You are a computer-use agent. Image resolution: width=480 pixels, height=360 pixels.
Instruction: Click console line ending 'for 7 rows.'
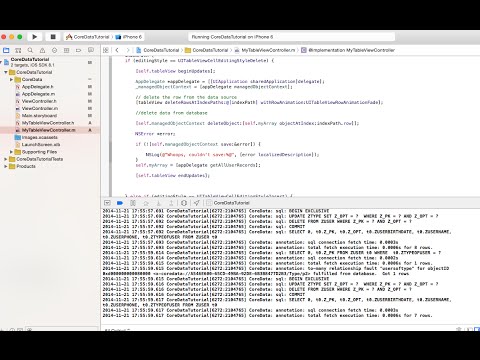tap(267, 315)
